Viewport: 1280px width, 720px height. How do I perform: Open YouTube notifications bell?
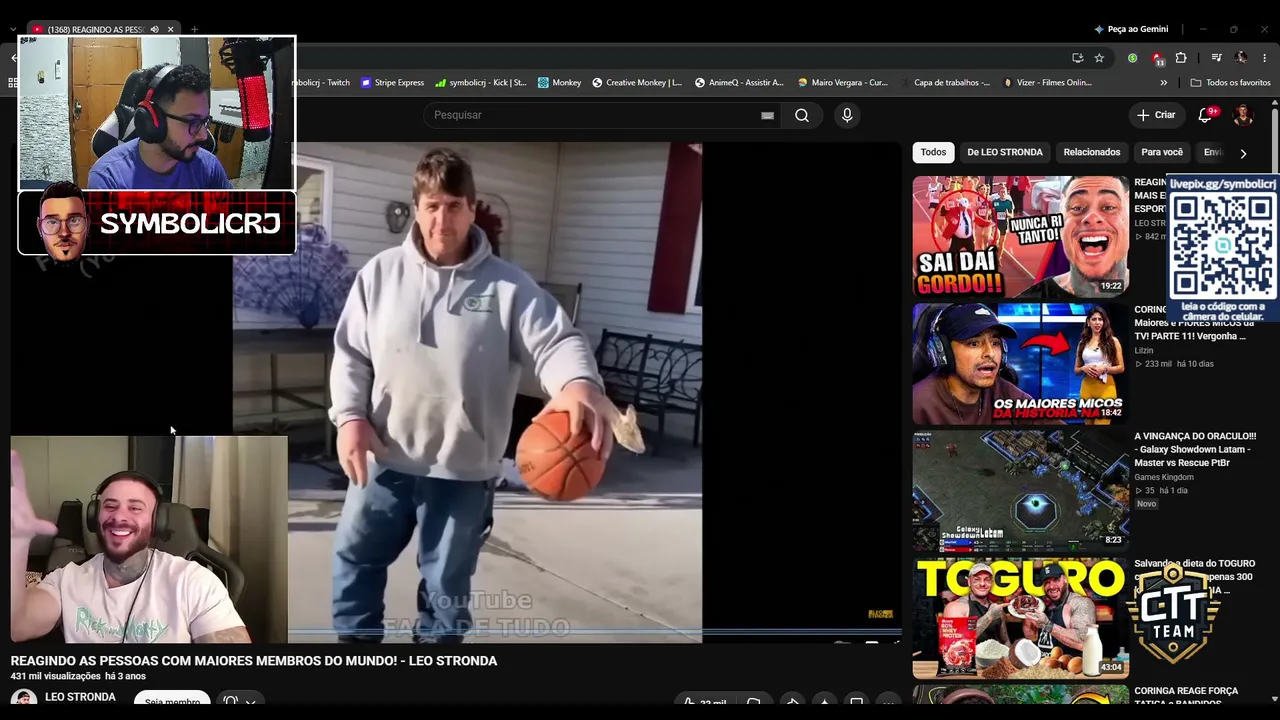(1205, 115)
